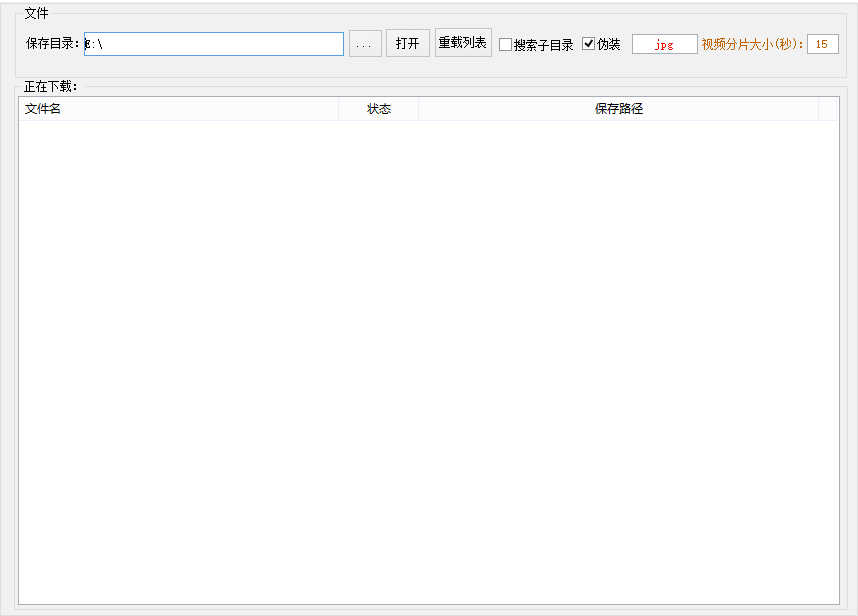The image size is (858, 616).
Task: Sort list by 状态 column header
Action: (378, 109)
